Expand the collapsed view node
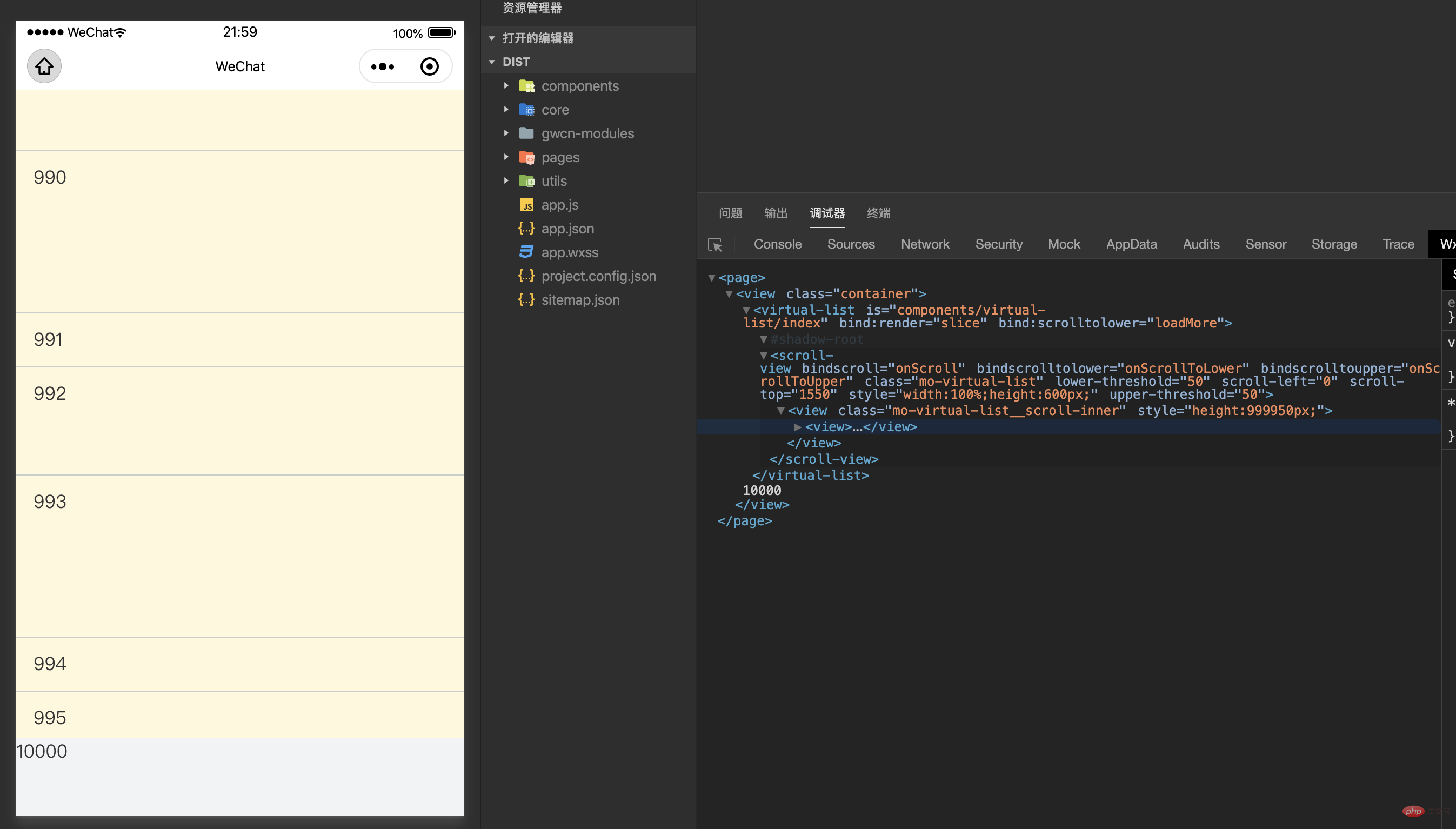 click(x=798, y=427)
